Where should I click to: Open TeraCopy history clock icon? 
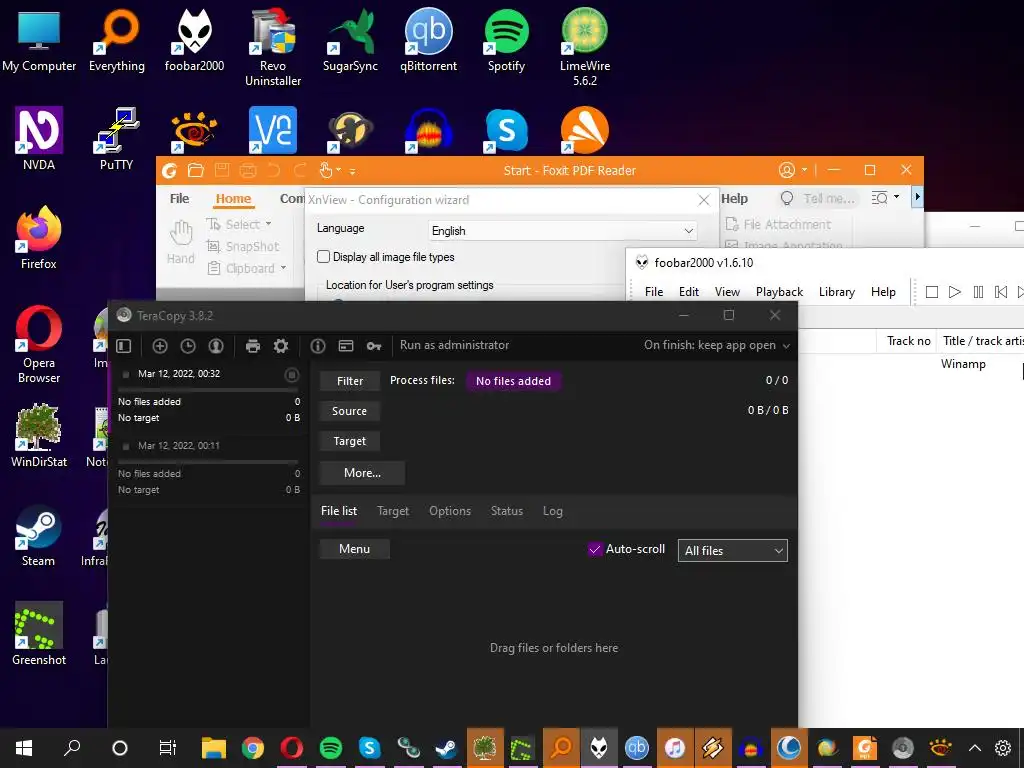tap(188, 345)
